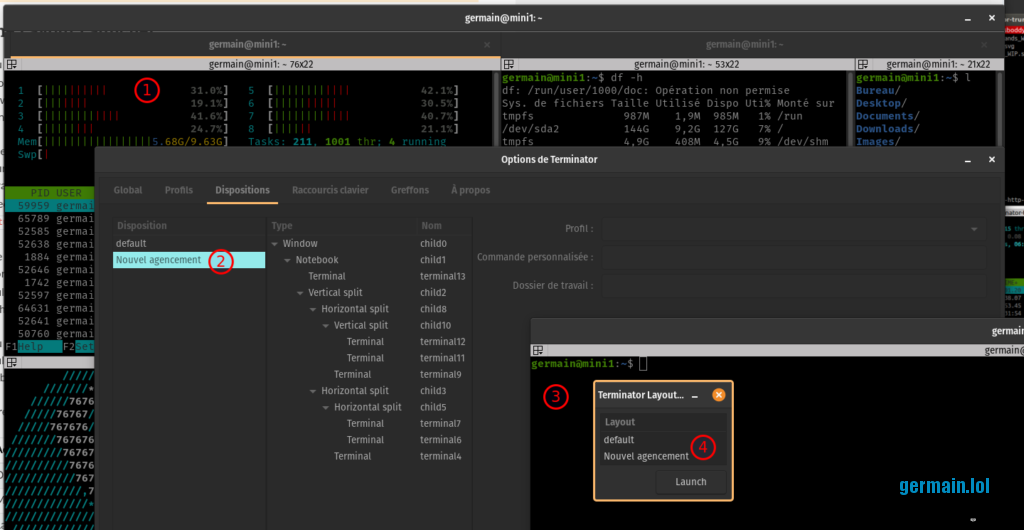Show the À propos tab
Viewport: 1024px width, 530px height.
click(x=470, y=190)
